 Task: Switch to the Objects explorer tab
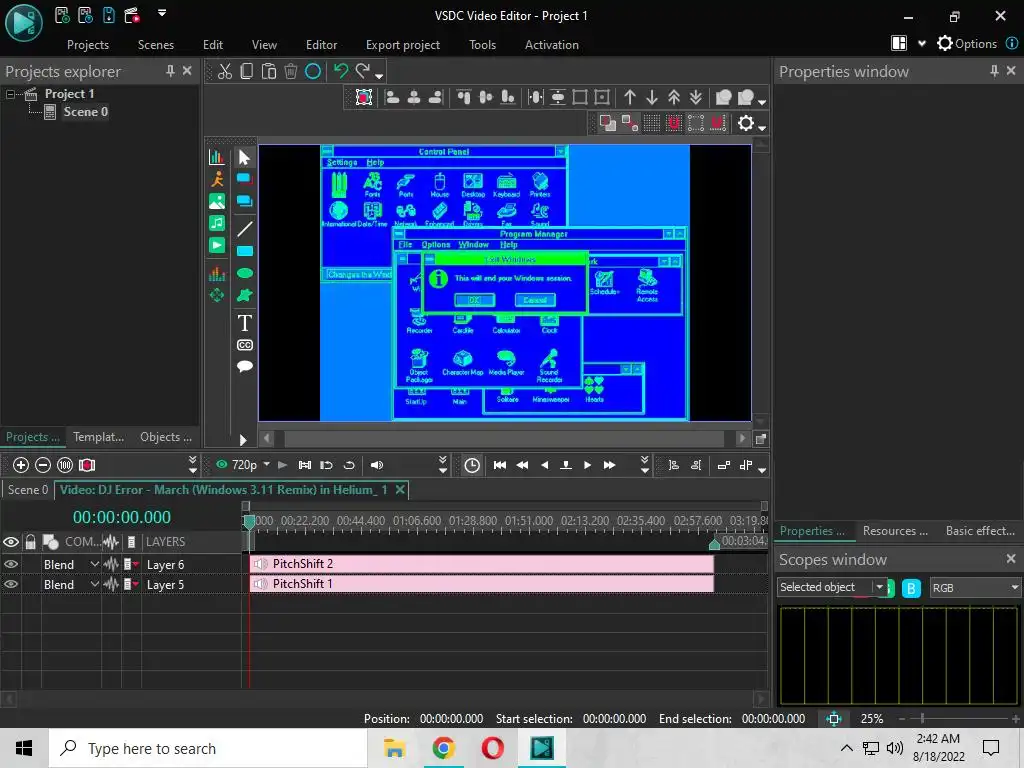tap(166, 437)
